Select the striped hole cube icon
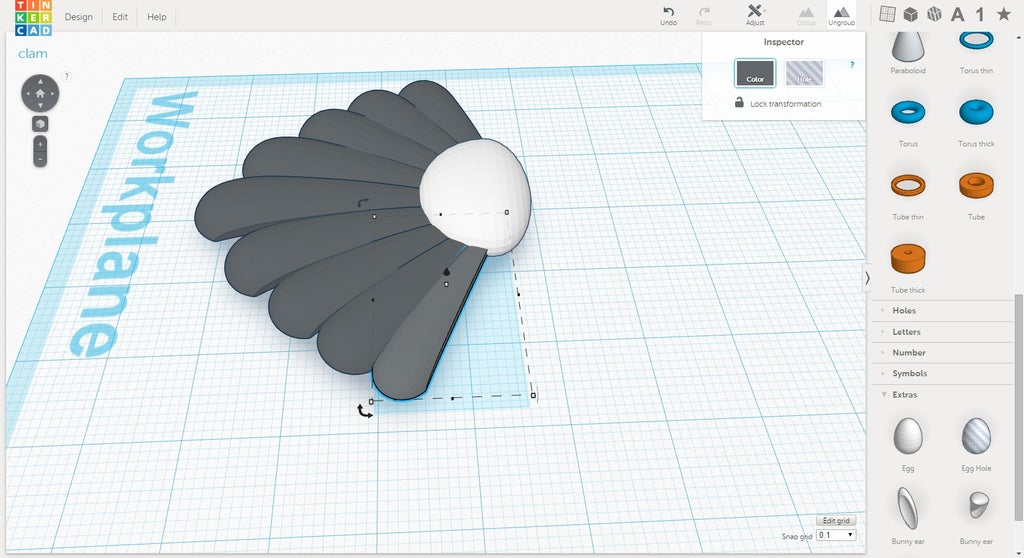 point(935,14)
